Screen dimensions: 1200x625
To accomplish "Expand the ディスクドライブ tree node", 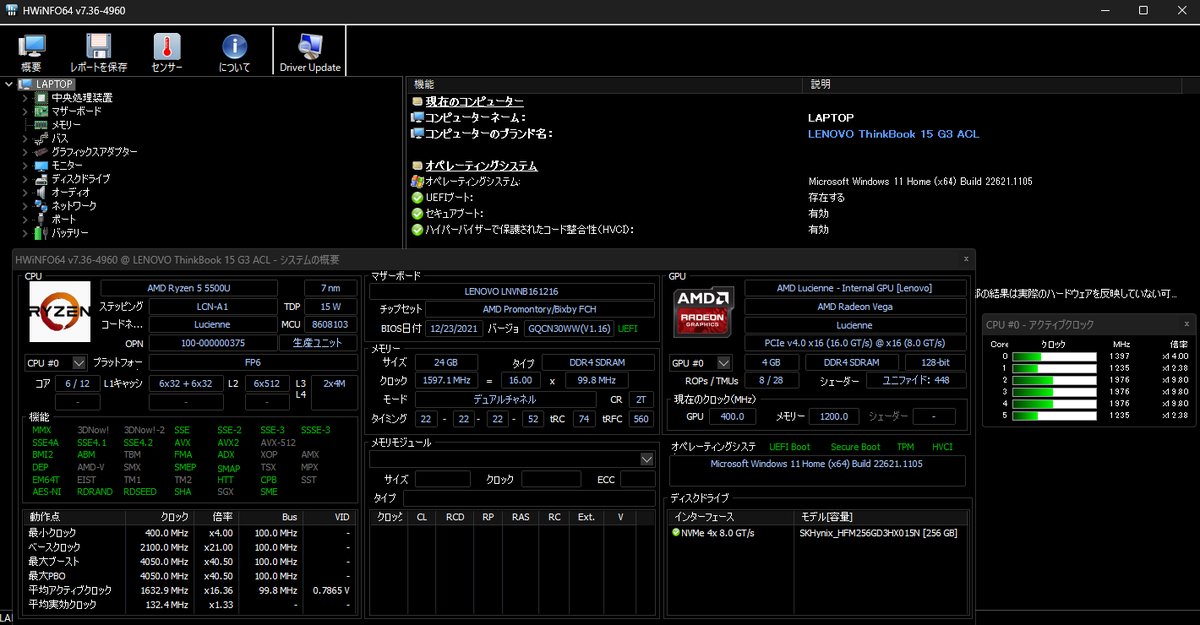I will [x=25, y=179].
